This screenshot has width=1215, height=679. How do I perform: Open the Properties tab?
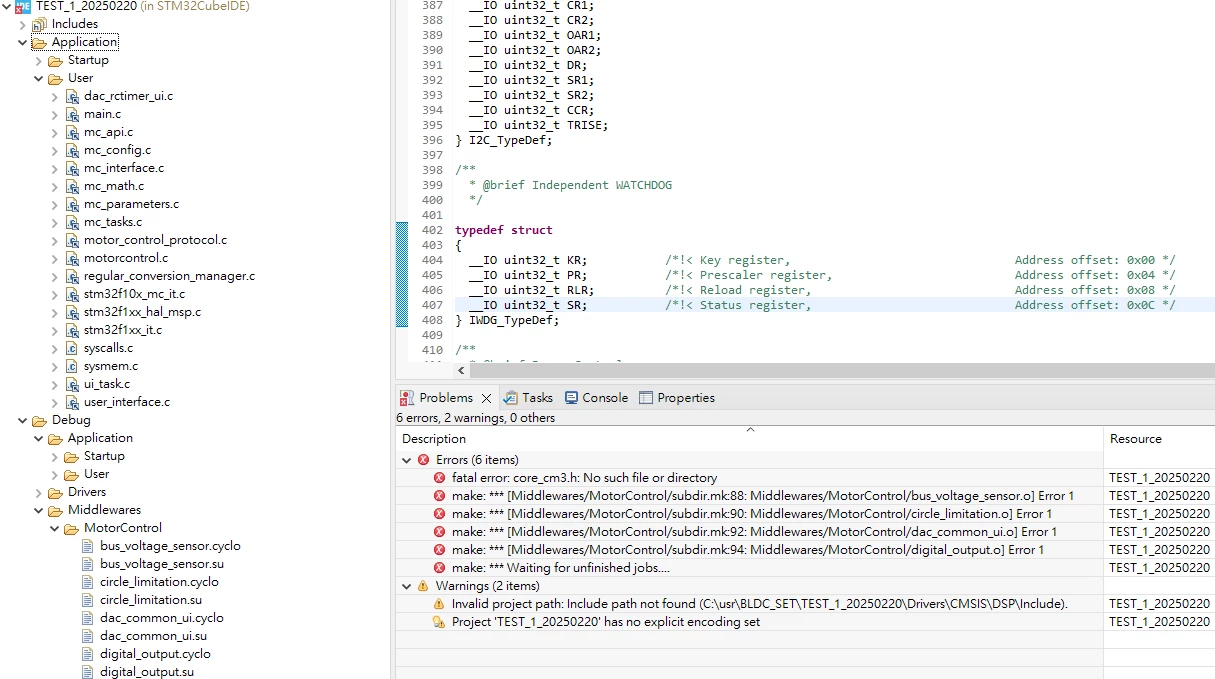click(677, 398)
